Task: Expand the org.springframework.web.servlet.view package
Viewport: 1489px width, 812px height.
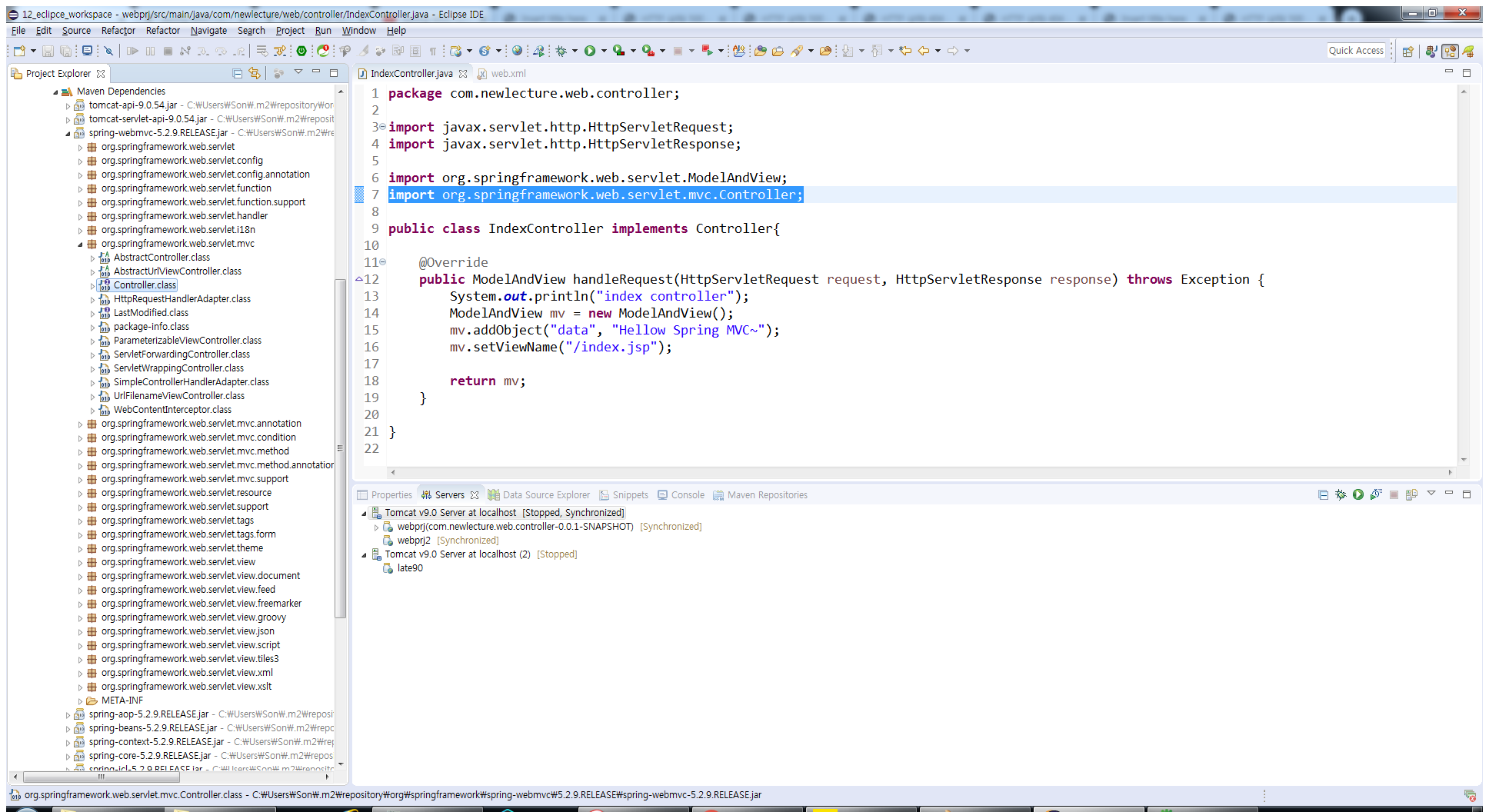Action: click(81, 562)
